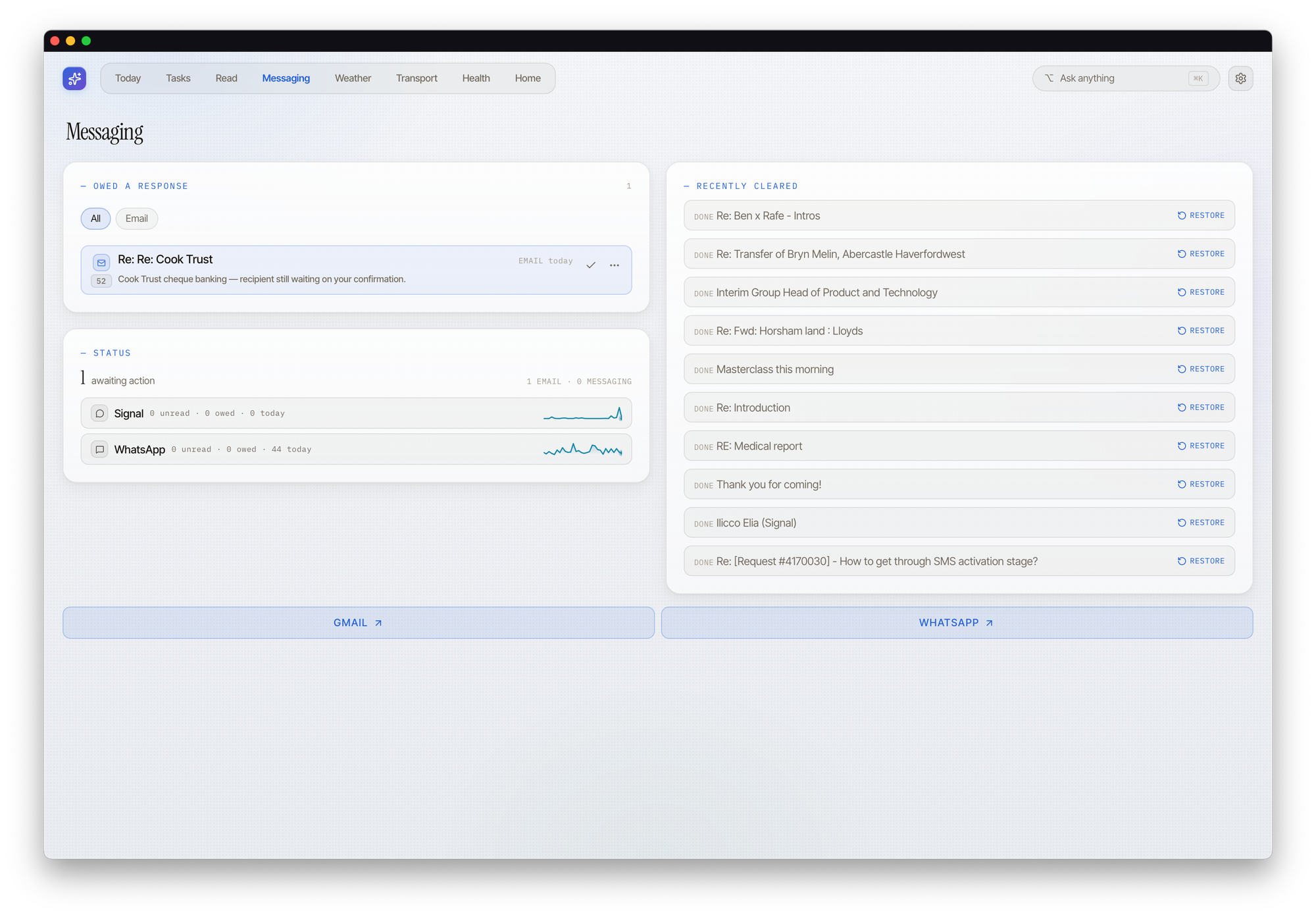Click the email envelope icon beside Cook Trust
Screen dimensions: 1316x917
pyautogui.click(x=101, y=263)
